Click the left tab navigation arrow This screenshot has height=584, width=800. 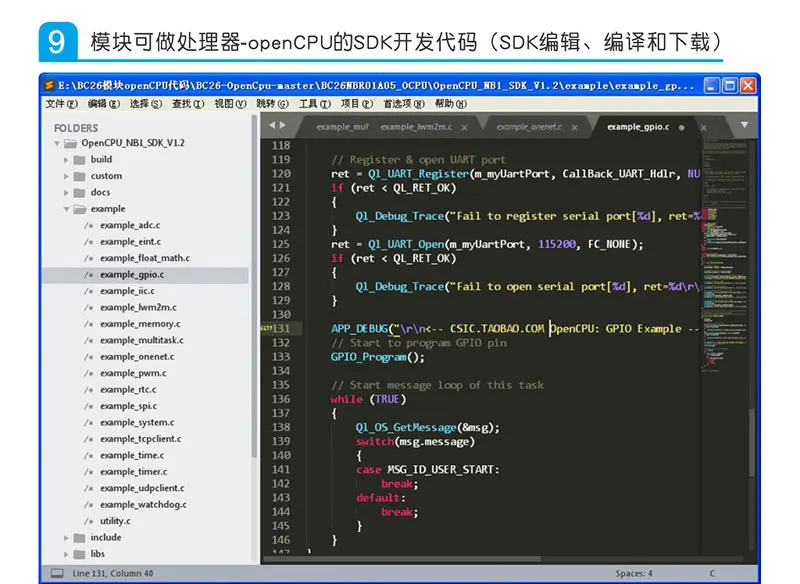(272, 125)
